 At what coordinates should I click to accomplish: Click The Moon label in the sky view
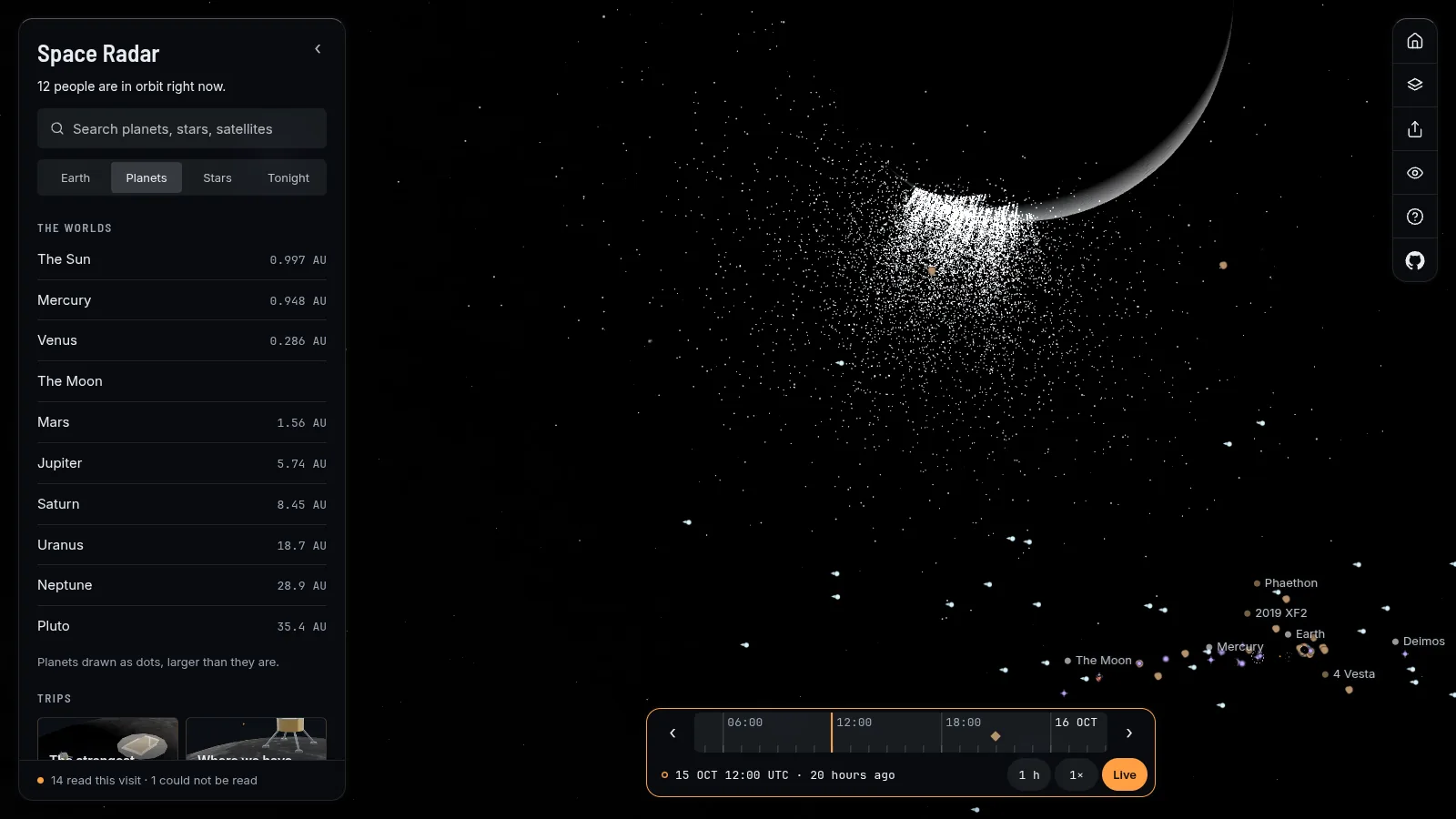1103,661
